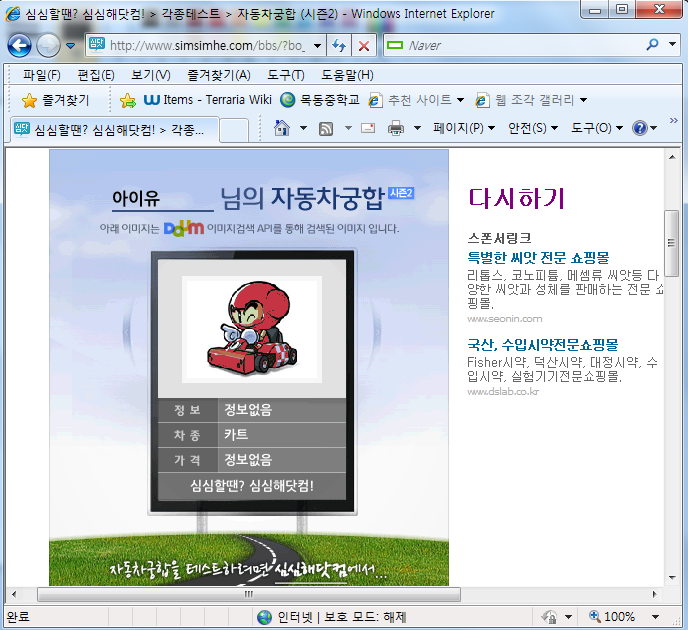Open the 안전(S) dropdown menu
688x630 pixels.
click(533, 128)
